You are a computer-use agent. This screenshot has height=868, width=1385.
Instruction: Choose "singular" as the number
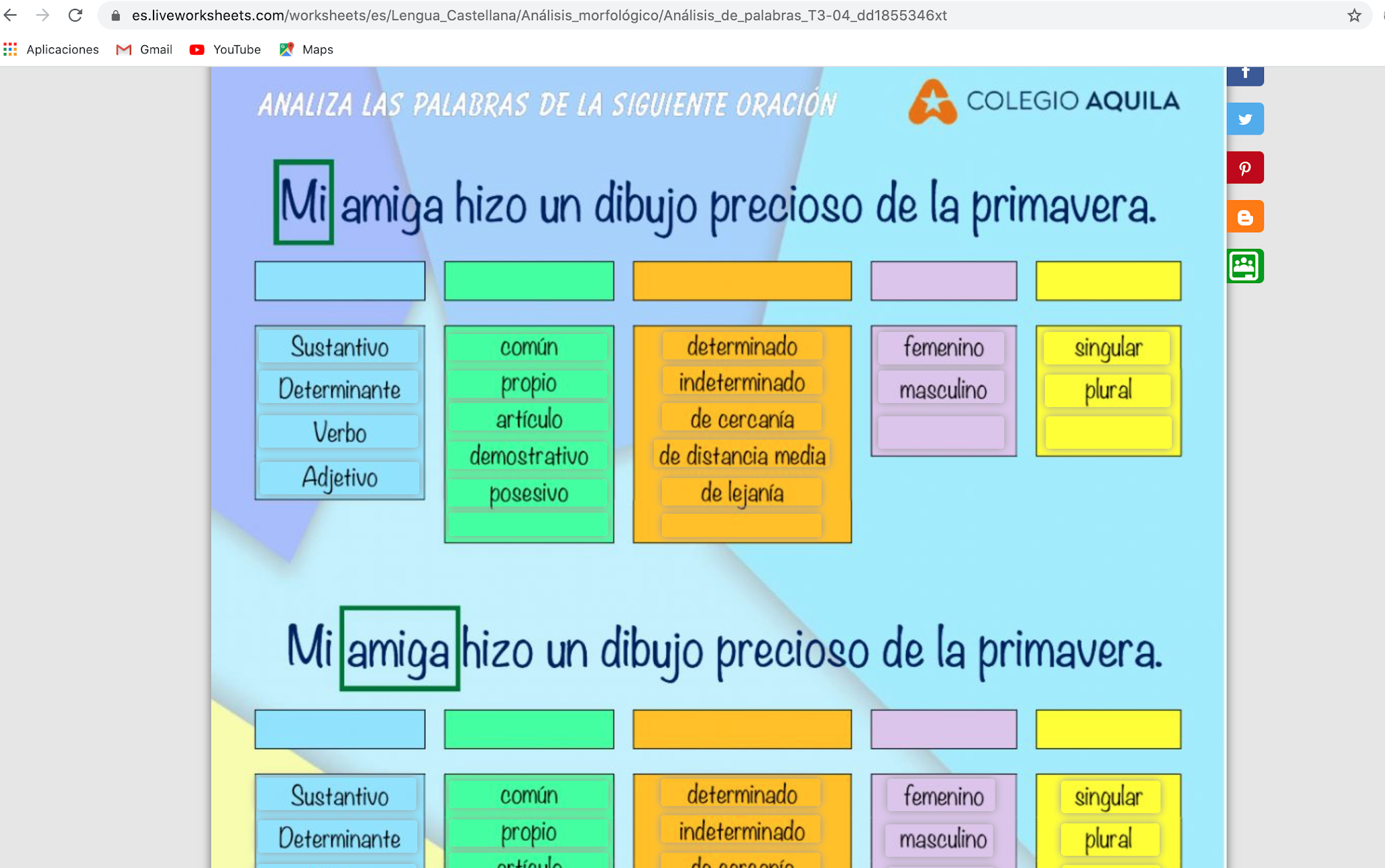click(1108, 347)
